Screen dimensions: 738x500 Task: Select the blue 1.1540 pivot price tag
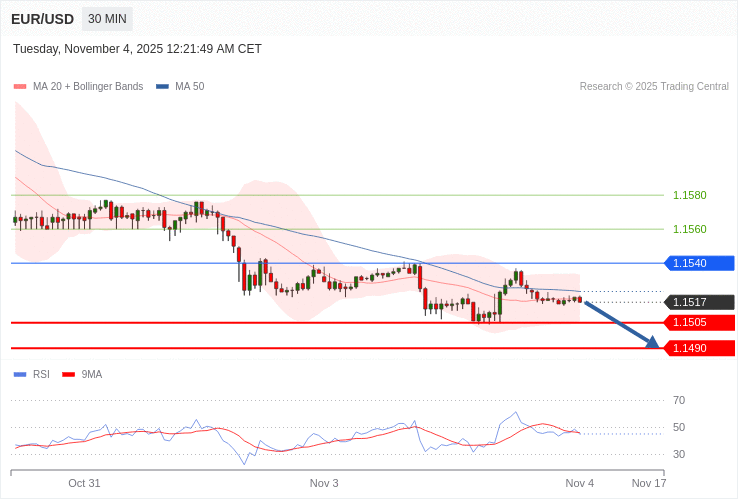tap(700, 263)
